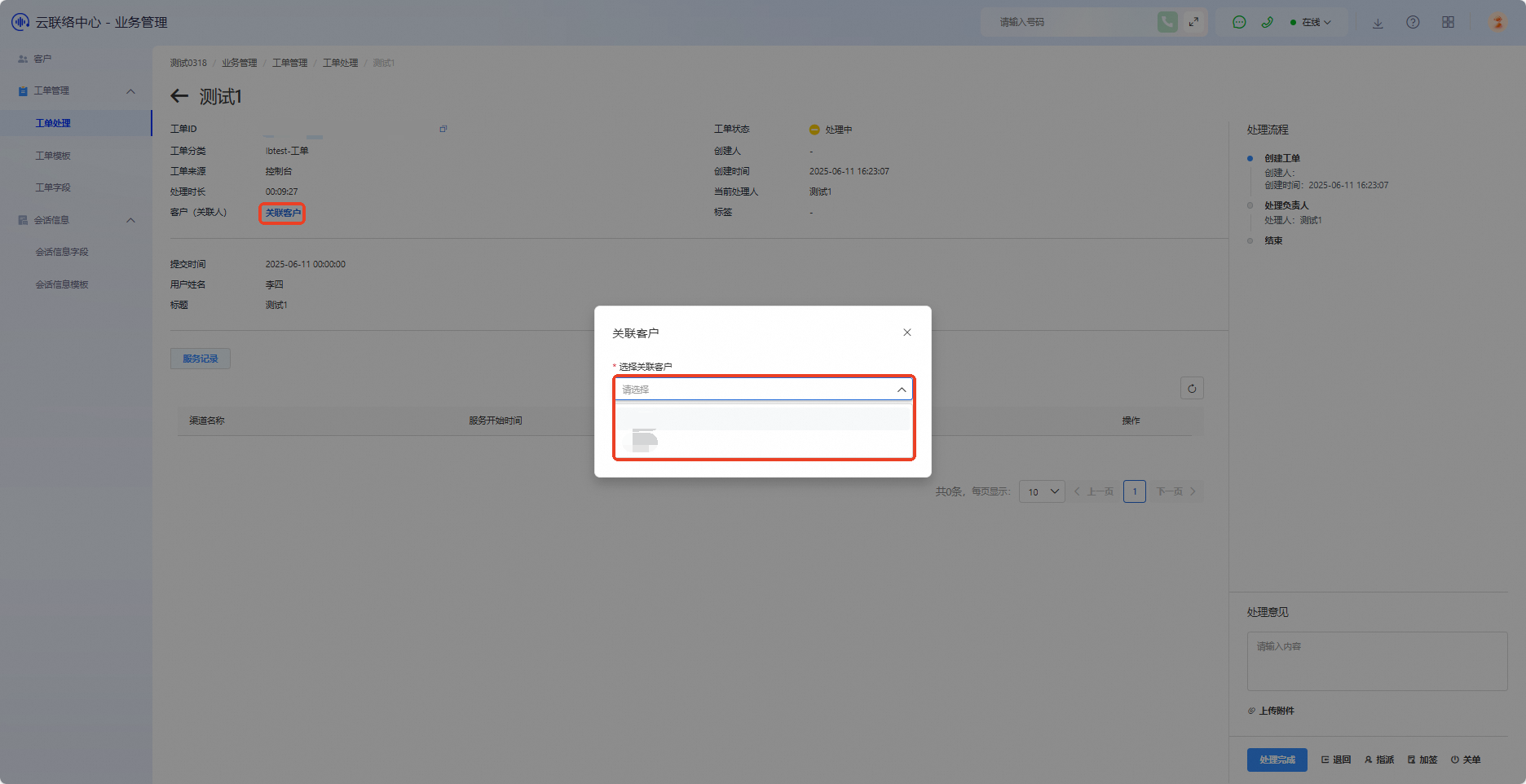The height and width of the screenshot is (784, 1526).
Task: Click the 创建工单 step in 处理流程
Action: pyautogui.click(x=1282, y=158)
